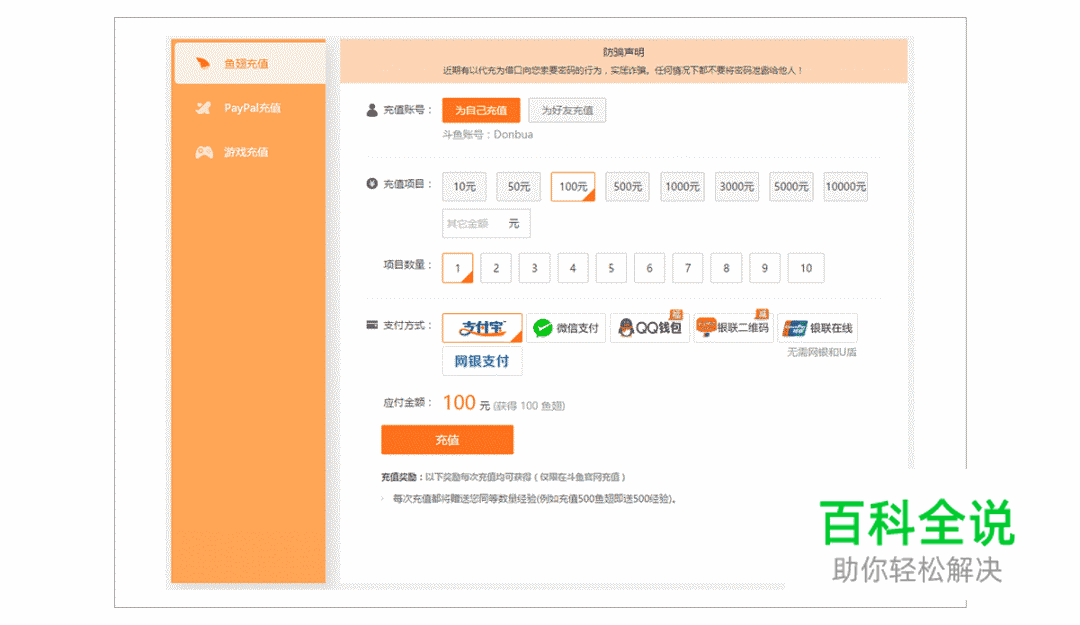This screenshot has height=625, width=1080.
Task: Select Alipay (支付宝) as payment method
Action: pos(481,328)
